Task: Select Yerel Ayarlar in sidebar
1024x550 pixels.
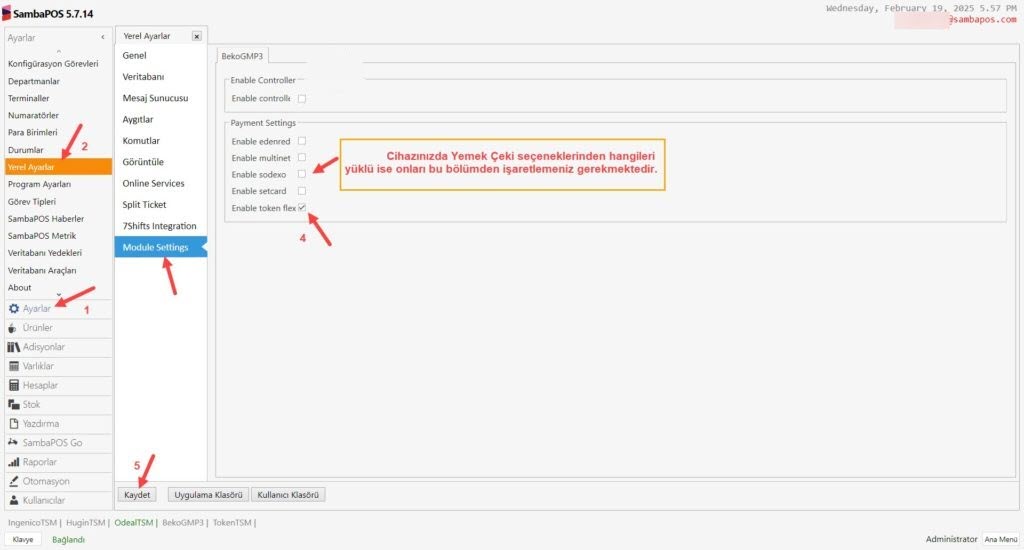Action: [58, 167]
